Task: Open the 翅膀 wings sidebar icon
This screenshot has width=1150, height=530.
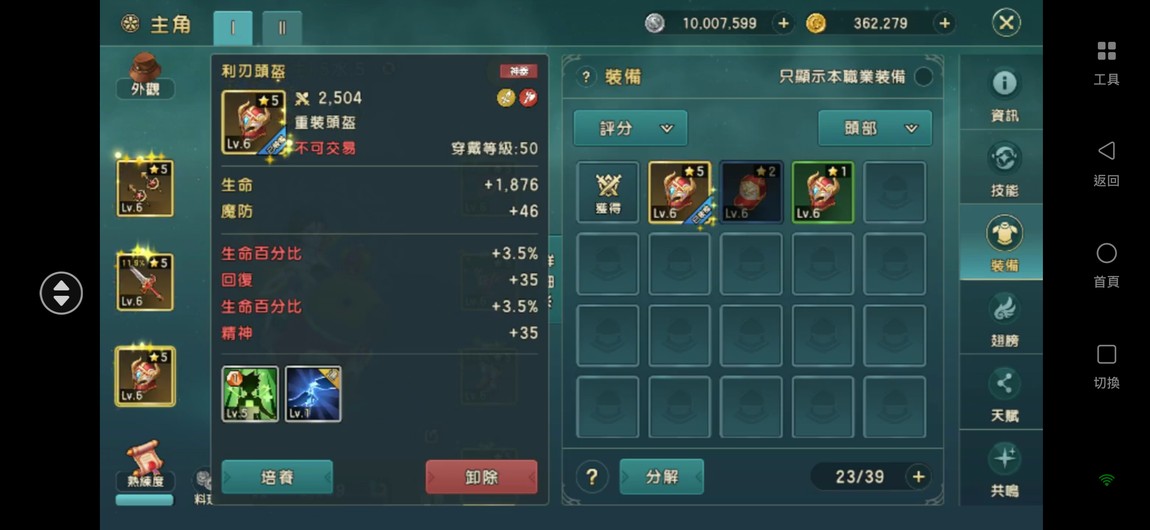Action: click(1003, 318)
